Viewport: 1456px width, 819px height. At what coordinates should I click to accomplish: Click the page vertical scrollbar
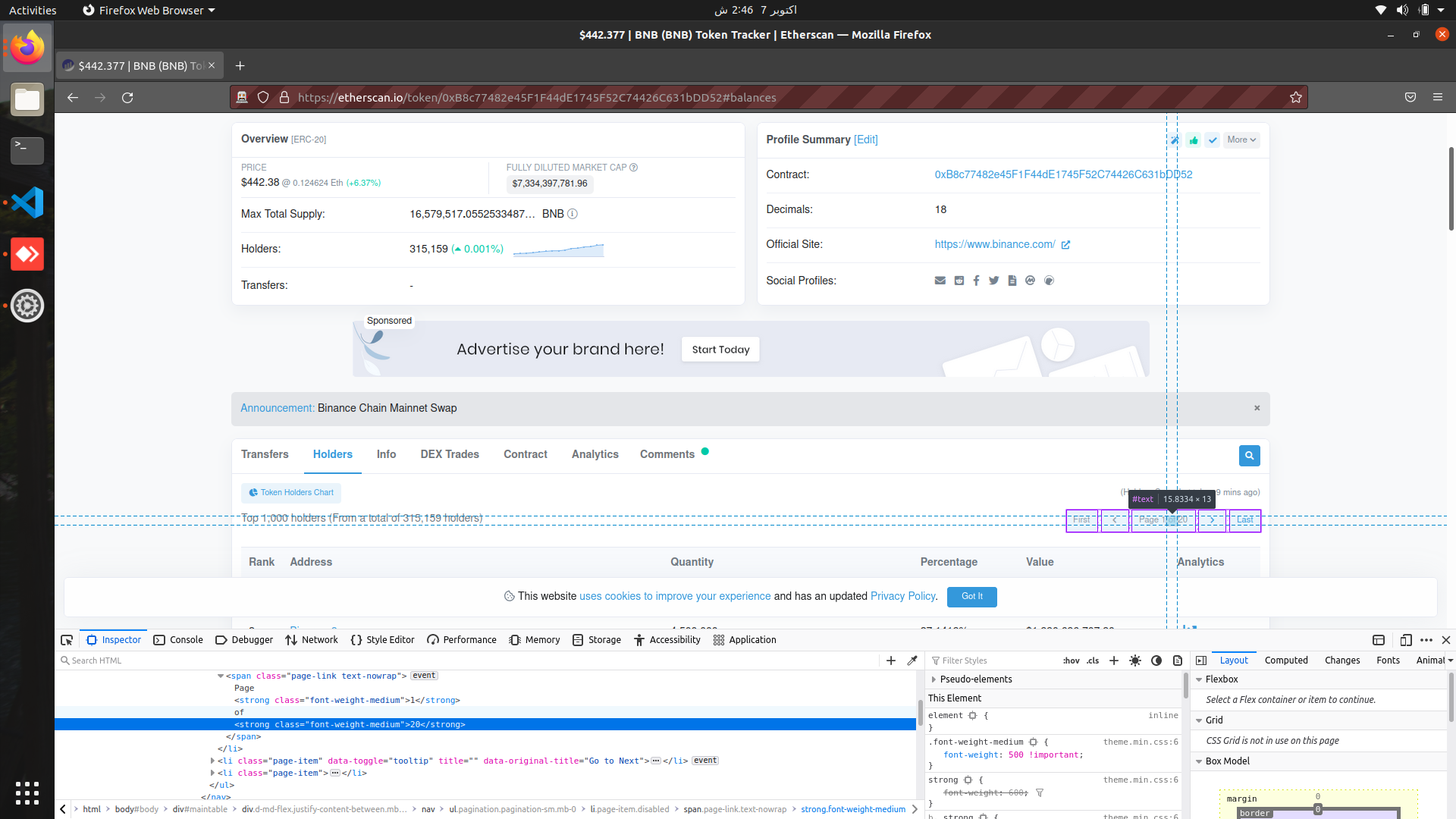pos(1451,190)
